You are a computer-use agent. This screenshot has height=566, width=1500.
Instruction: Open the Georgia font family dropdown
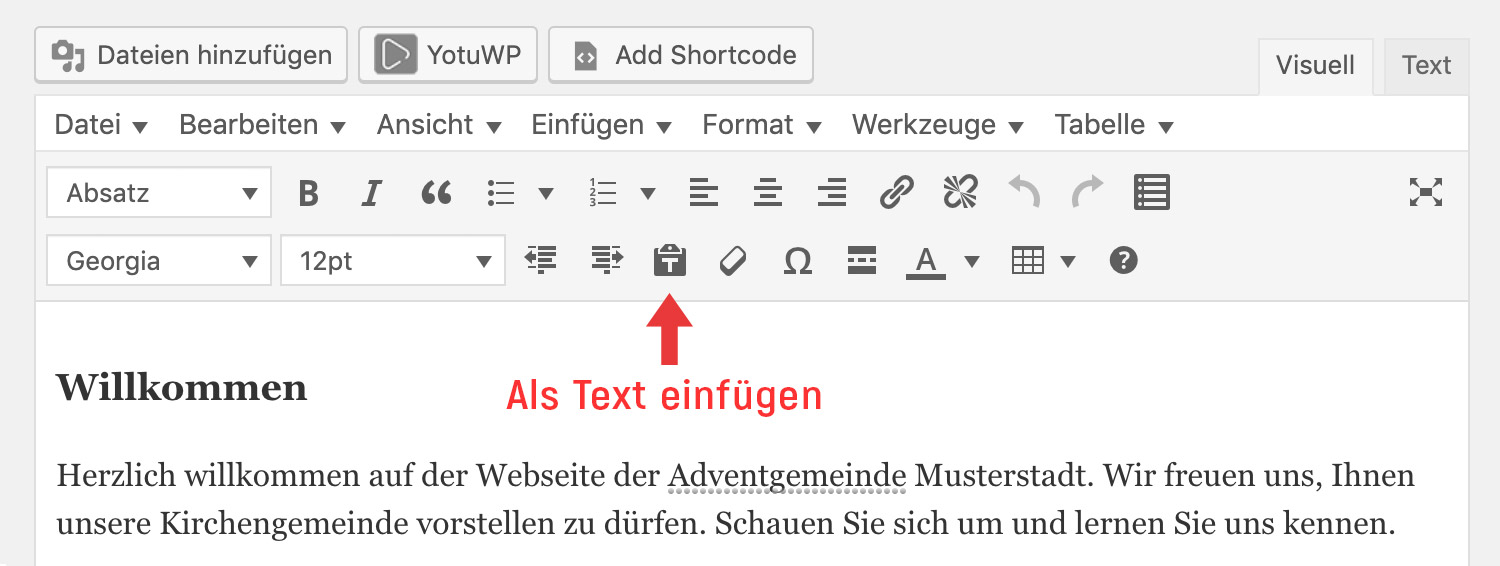159,261
